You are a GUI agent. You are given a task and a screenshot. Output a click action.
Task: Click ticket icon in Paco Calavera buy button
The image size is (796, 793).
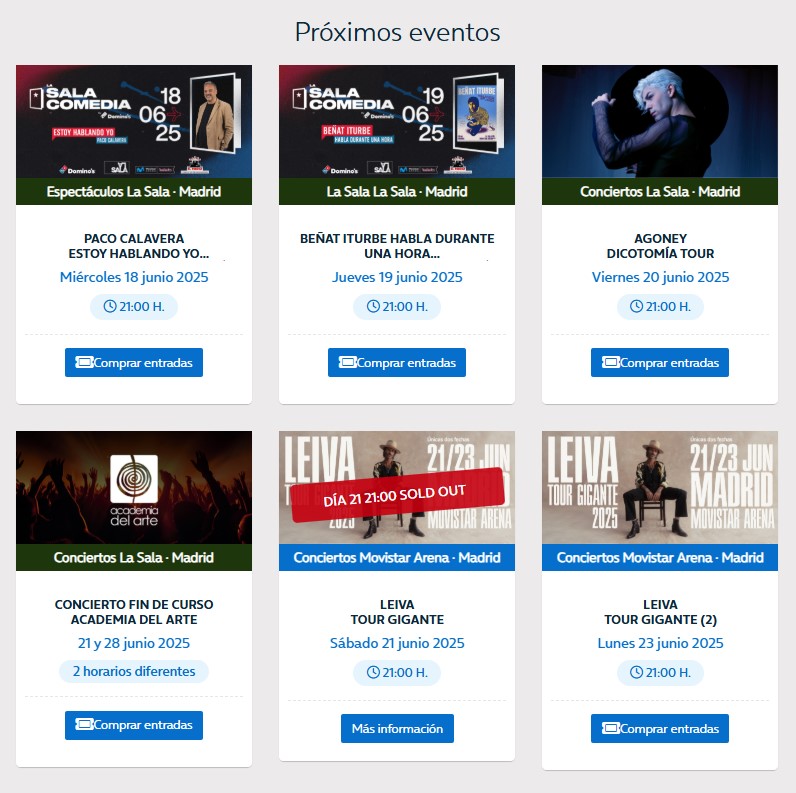click(x=84, y=362)
